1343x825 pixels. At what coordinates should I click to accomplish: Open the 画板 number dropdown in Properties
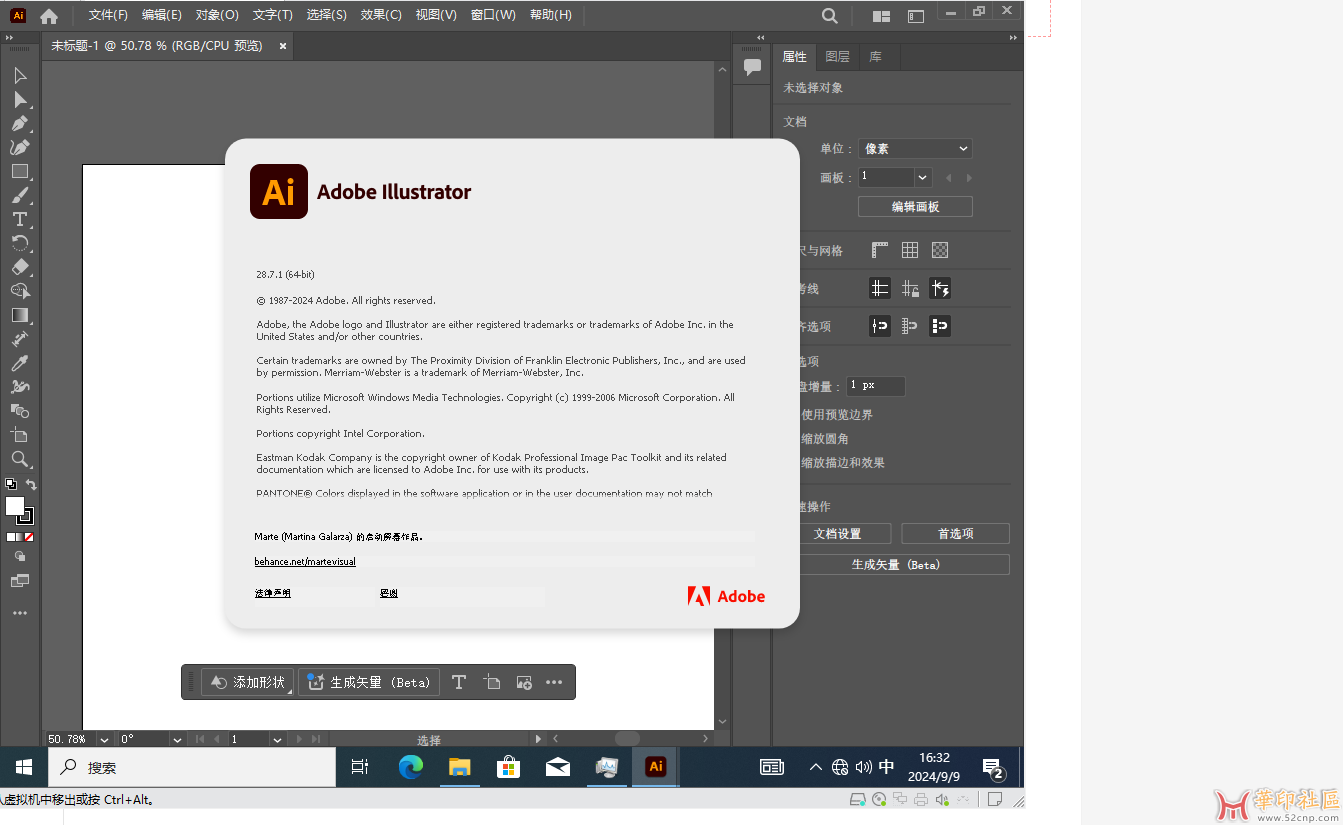[923, 177]
